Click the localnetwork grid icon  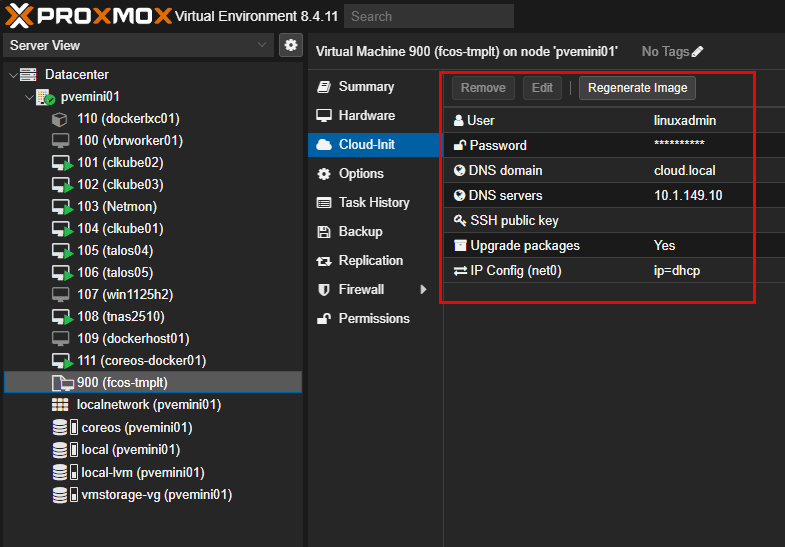(x=60, y=404)
